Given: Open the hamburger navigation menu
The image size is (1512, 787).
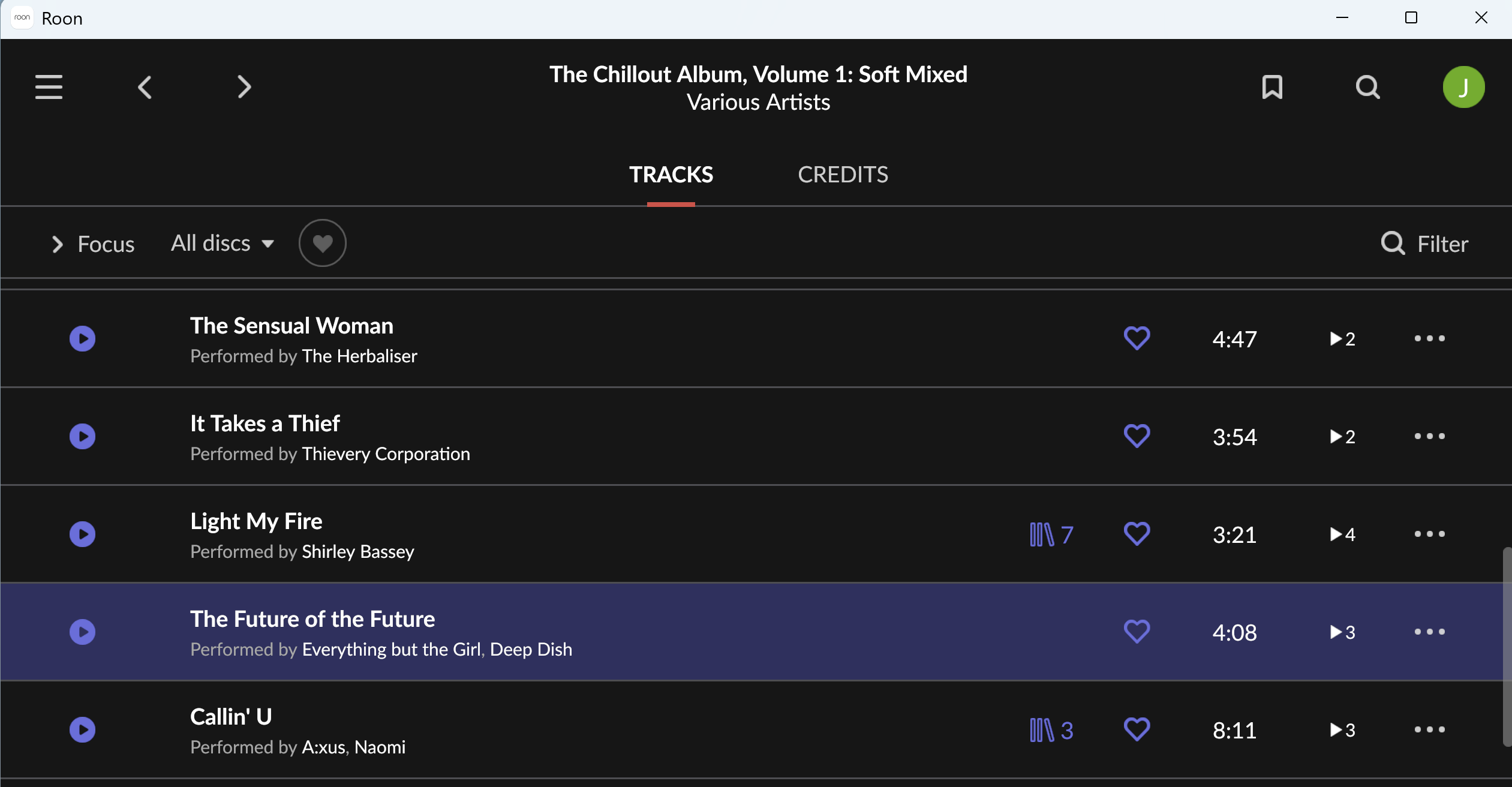Looking at the screenshot, I should tap(49, 87).
